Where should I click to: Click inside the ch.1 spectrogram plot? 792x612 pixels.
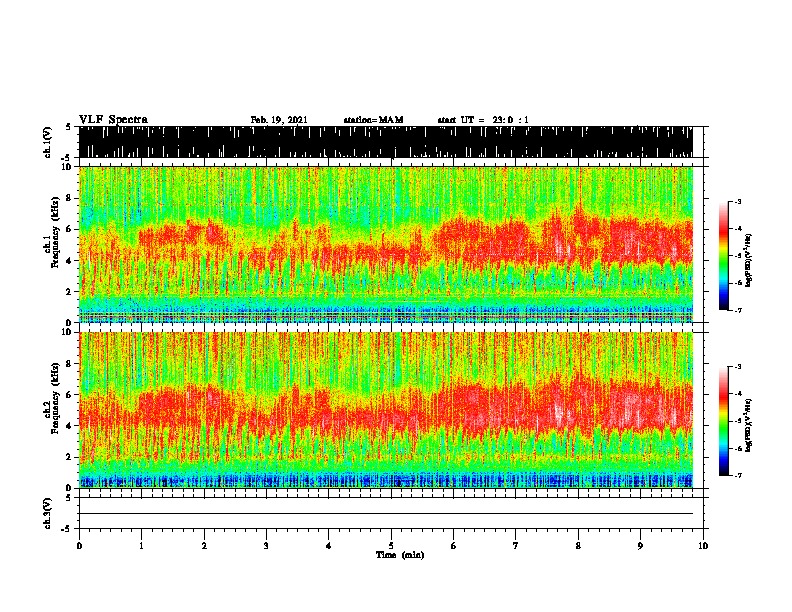click(386, 244)
